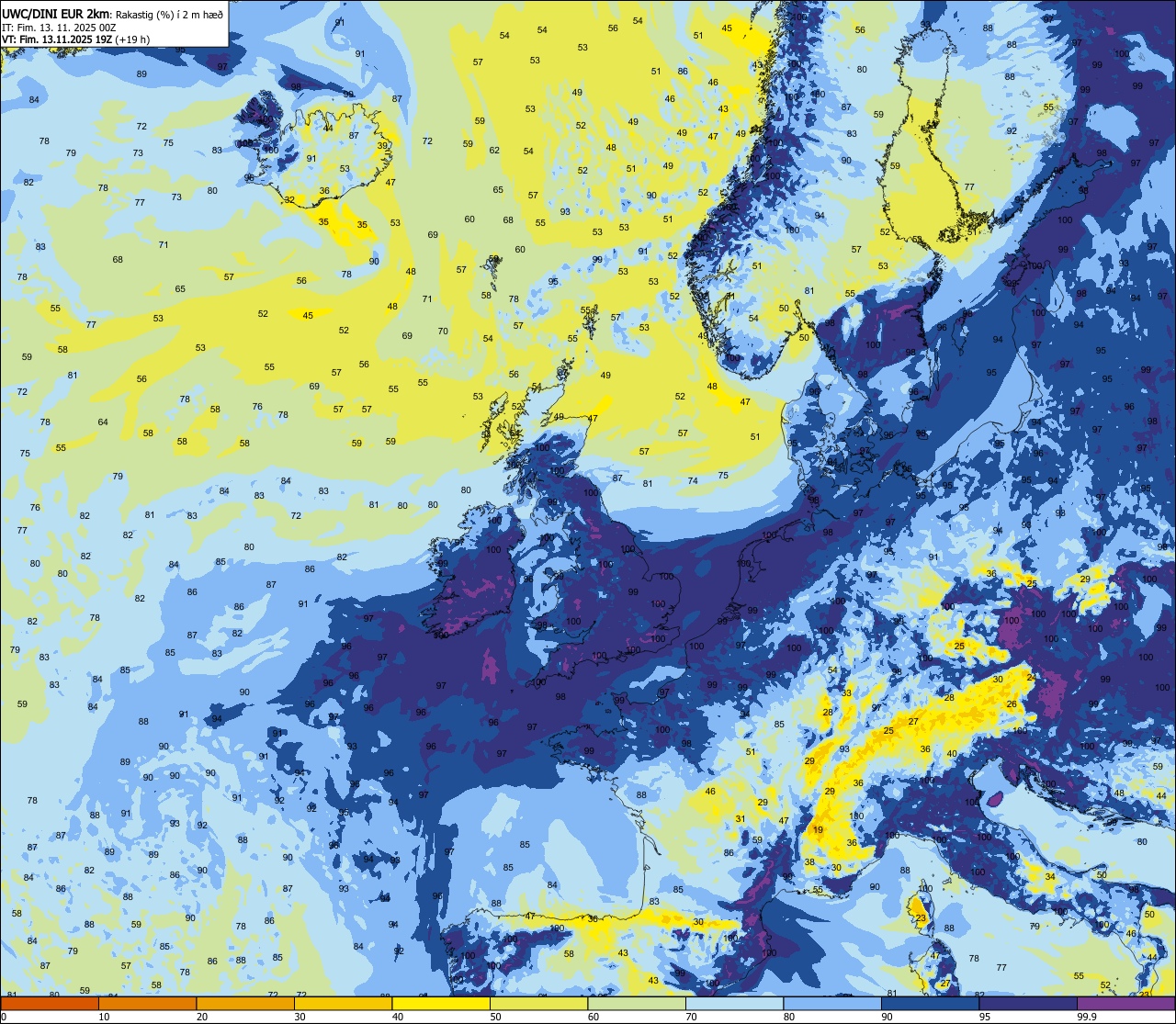Click the purple above-99.9 legend segment
Image resolution: width=1176 pixels, height=1024 pixels.
point(1125,1003)
